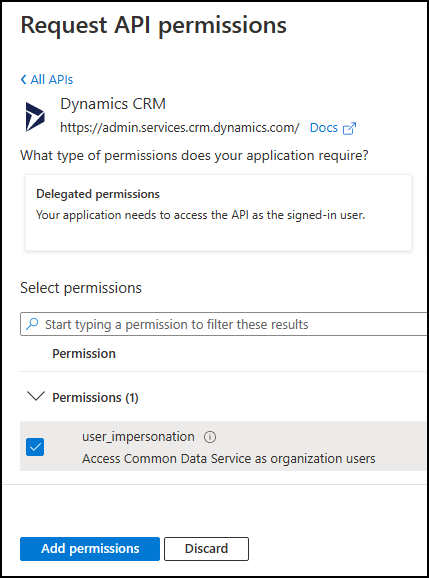Click the 'Permissions (1)' group label
Screen dimensions: 429x578
(x=95, y=397)
